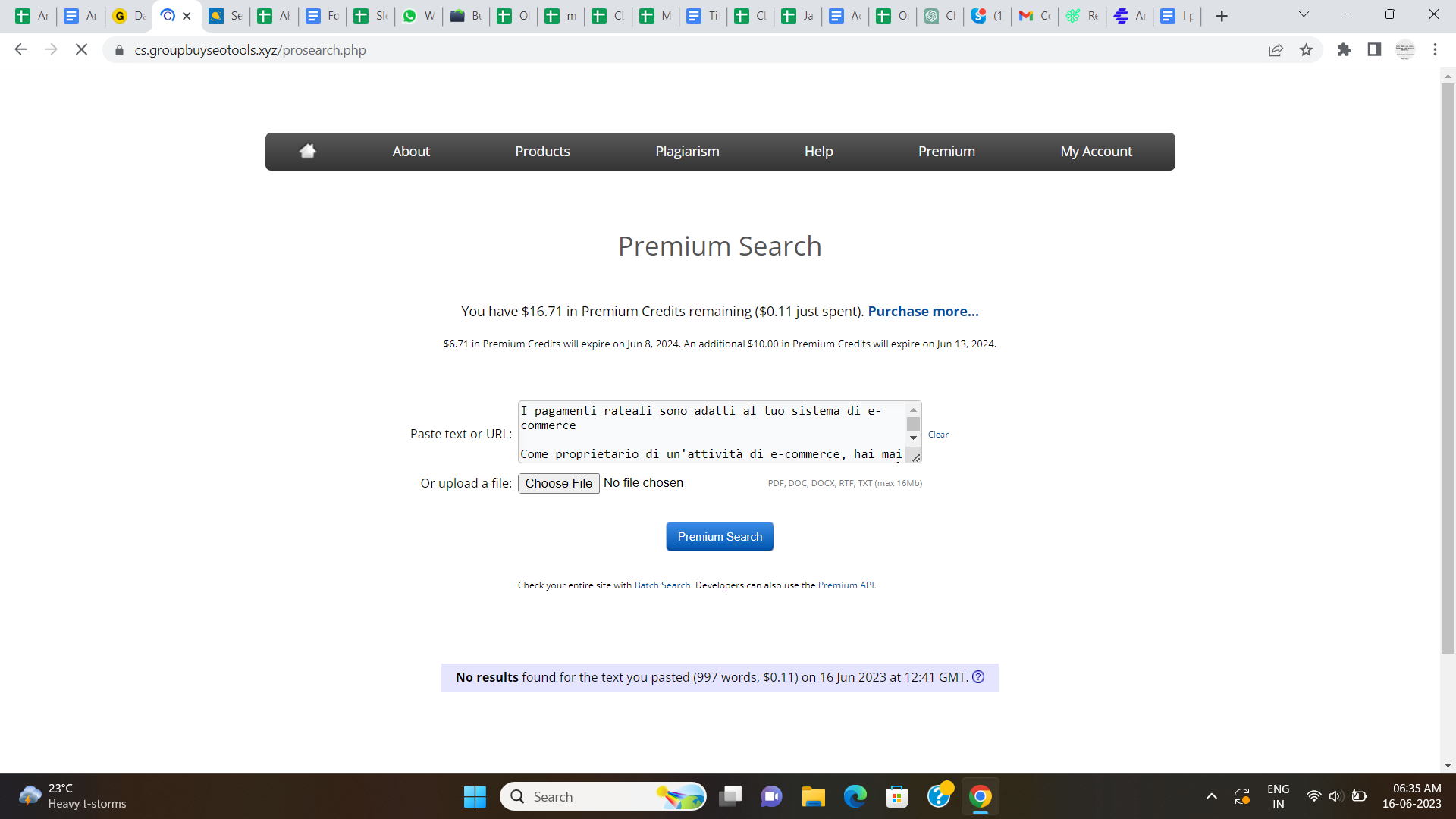Open the My Account menu item
Screen dimensions: 1456x819
tap(1096, 151)
